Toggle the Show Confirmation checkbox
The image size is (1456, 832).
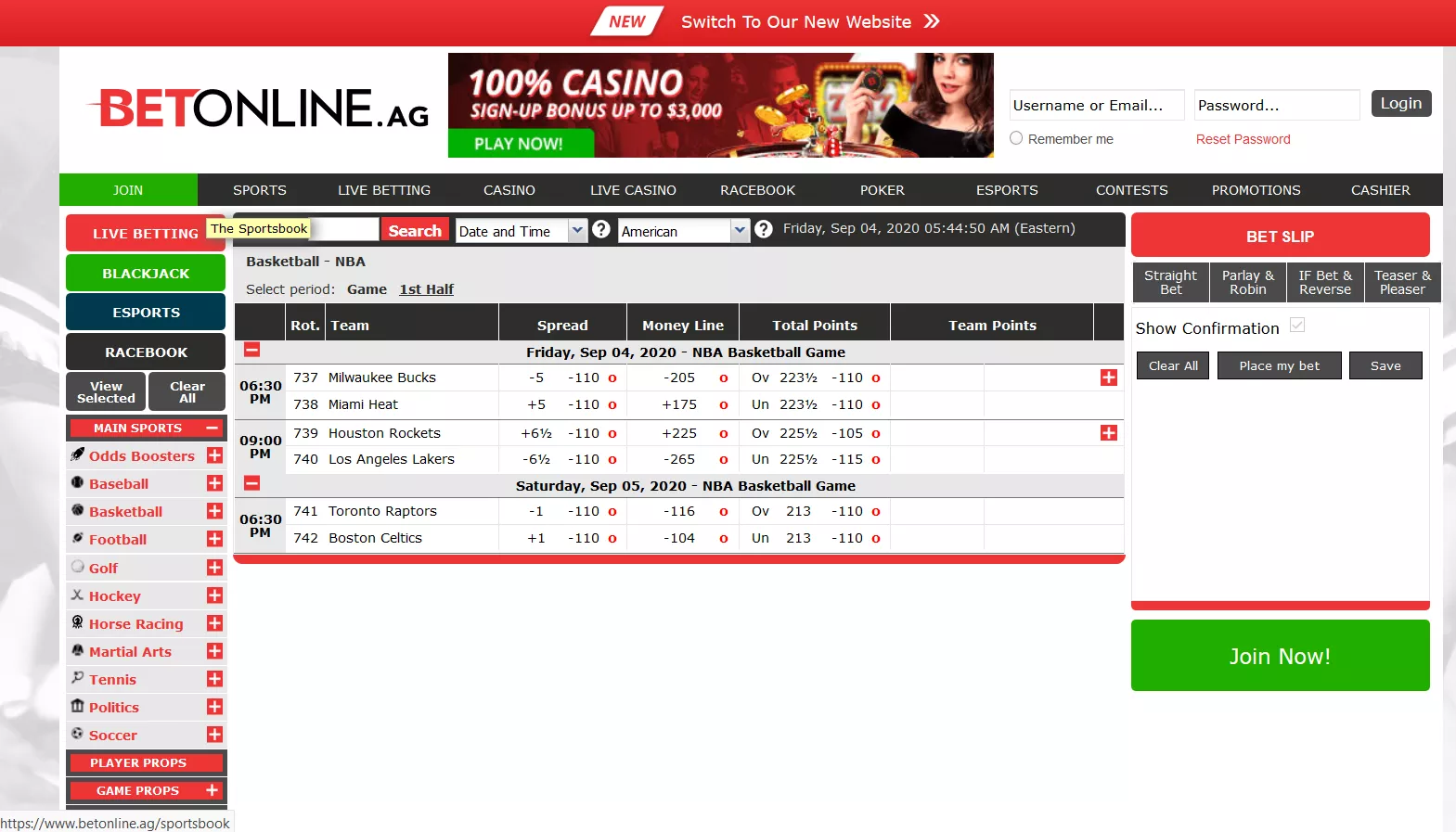coord(1297,325)
